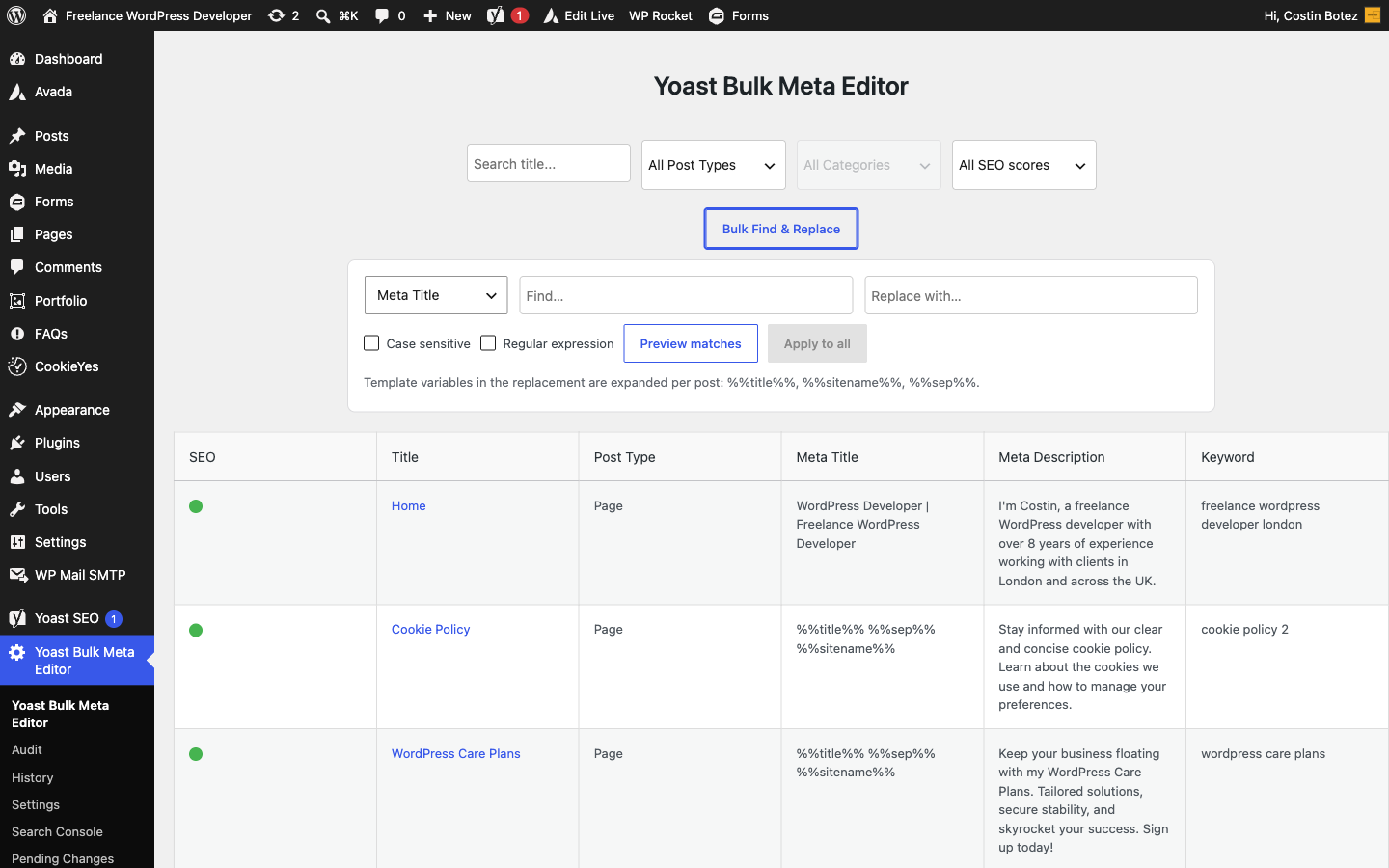1389x868 pixels.
Task: Click the Pages icon in sidebar
Action: [17, 234]
